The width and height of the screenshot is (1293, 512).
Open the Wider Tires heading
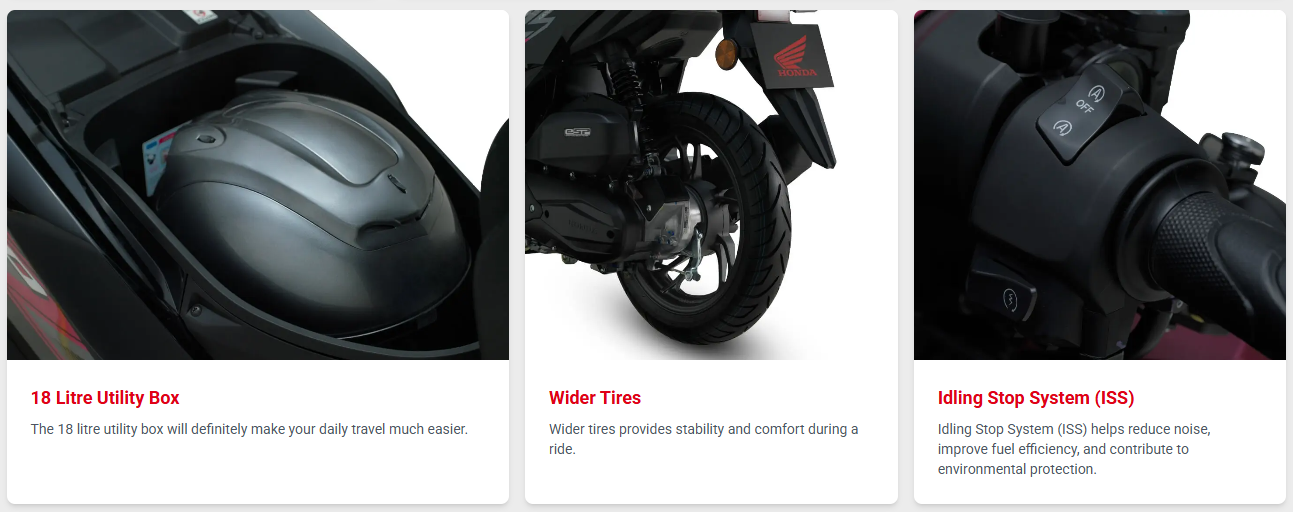[595, 398]
